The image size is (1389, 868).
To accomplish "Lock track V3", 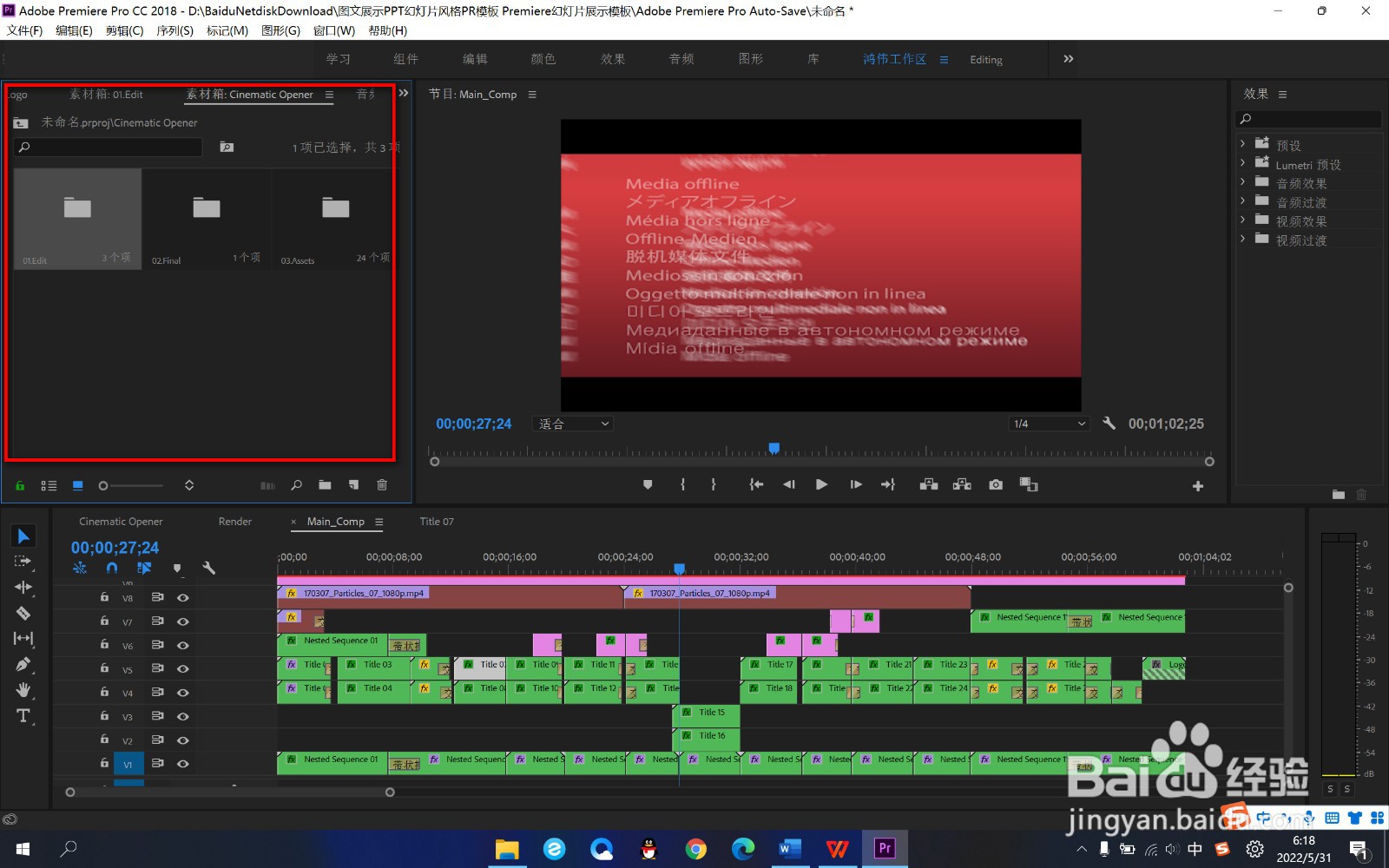I will coord(104,716).
